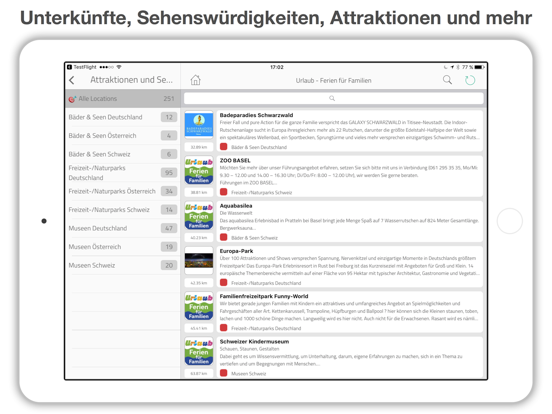The image size is (552, 414).
Task: Open the Aquabasilea title
Action: (236, 206)
